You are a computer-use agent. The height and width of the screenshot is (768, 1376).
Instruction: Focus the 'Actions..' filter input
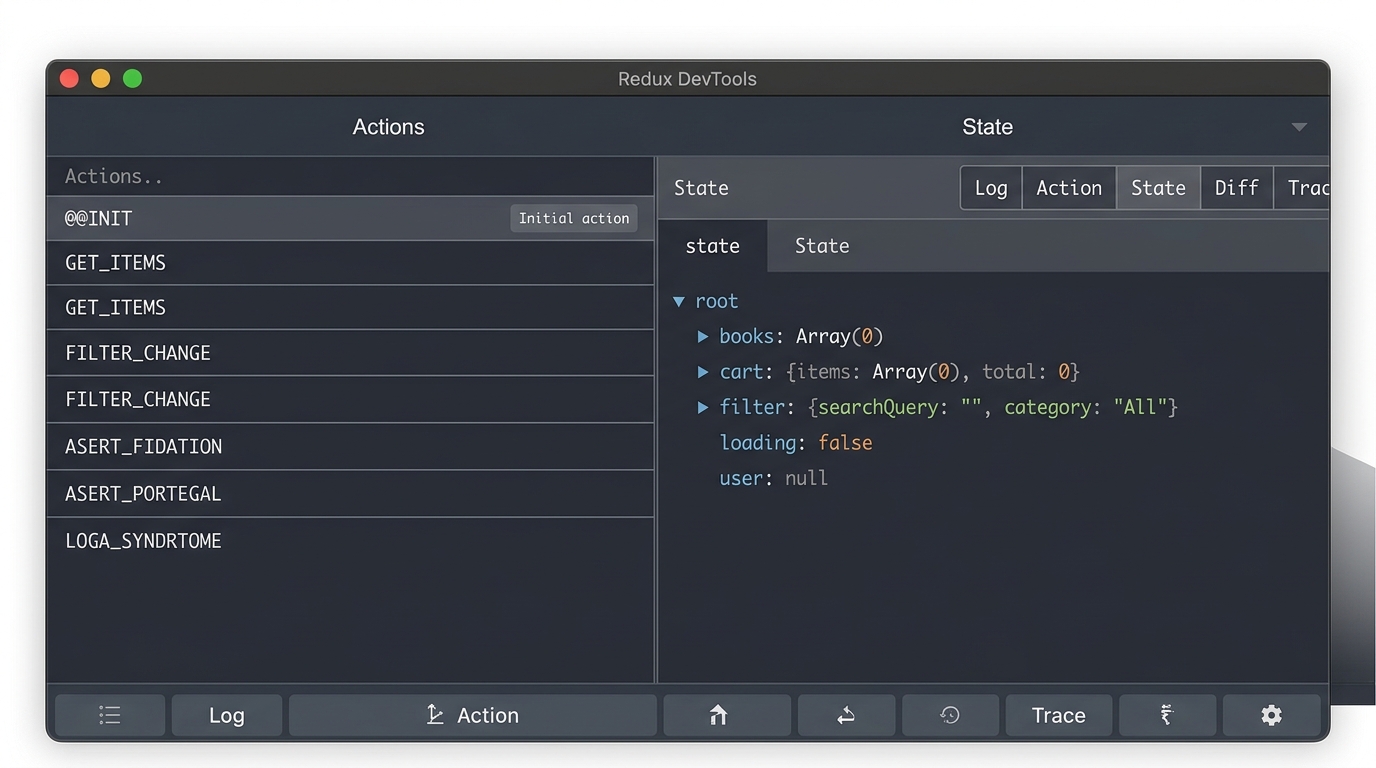[x=350, y=176]
